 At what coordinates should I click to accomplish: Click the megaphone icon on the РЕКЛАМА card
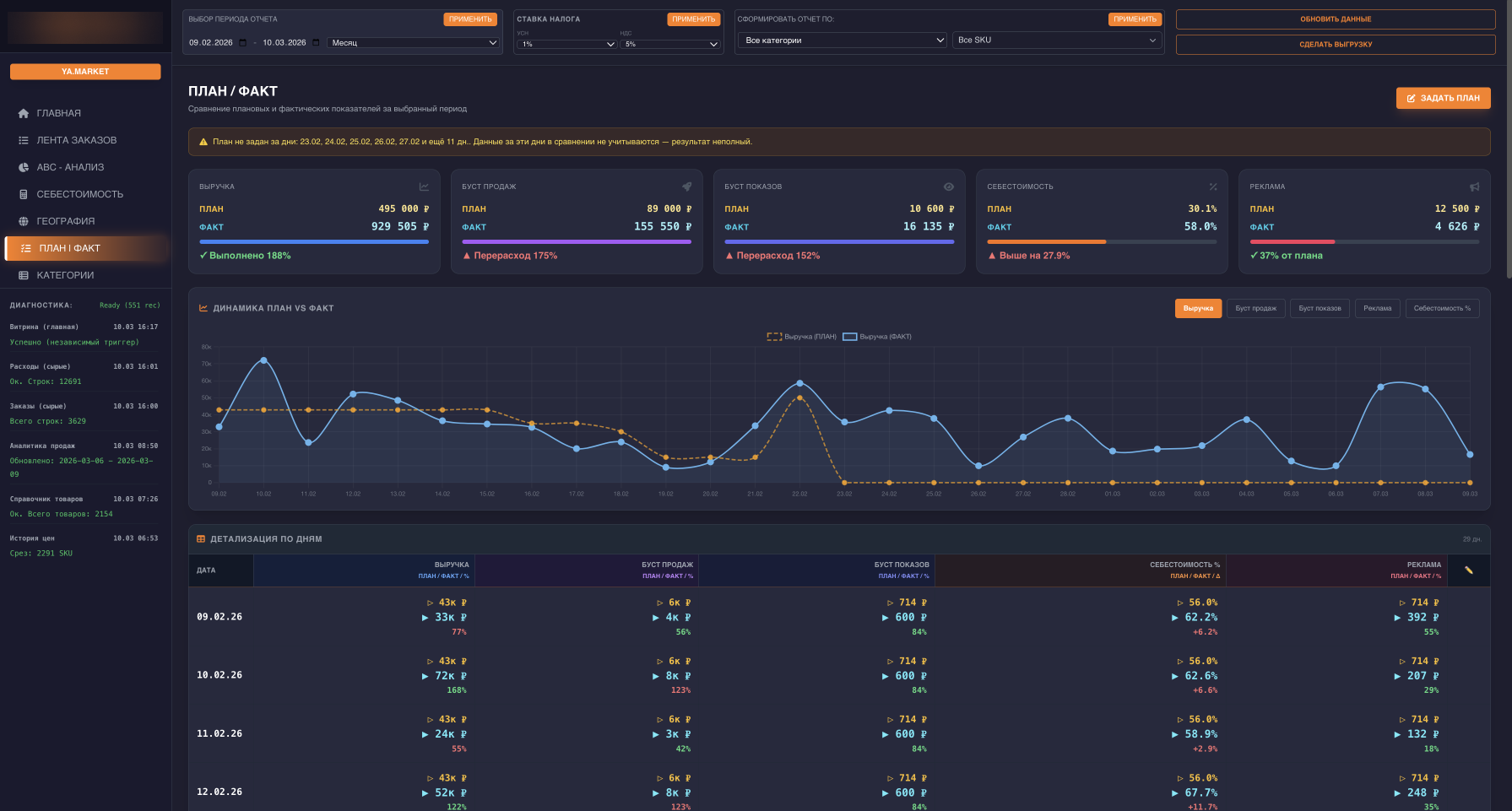[x=1474, y=187]
